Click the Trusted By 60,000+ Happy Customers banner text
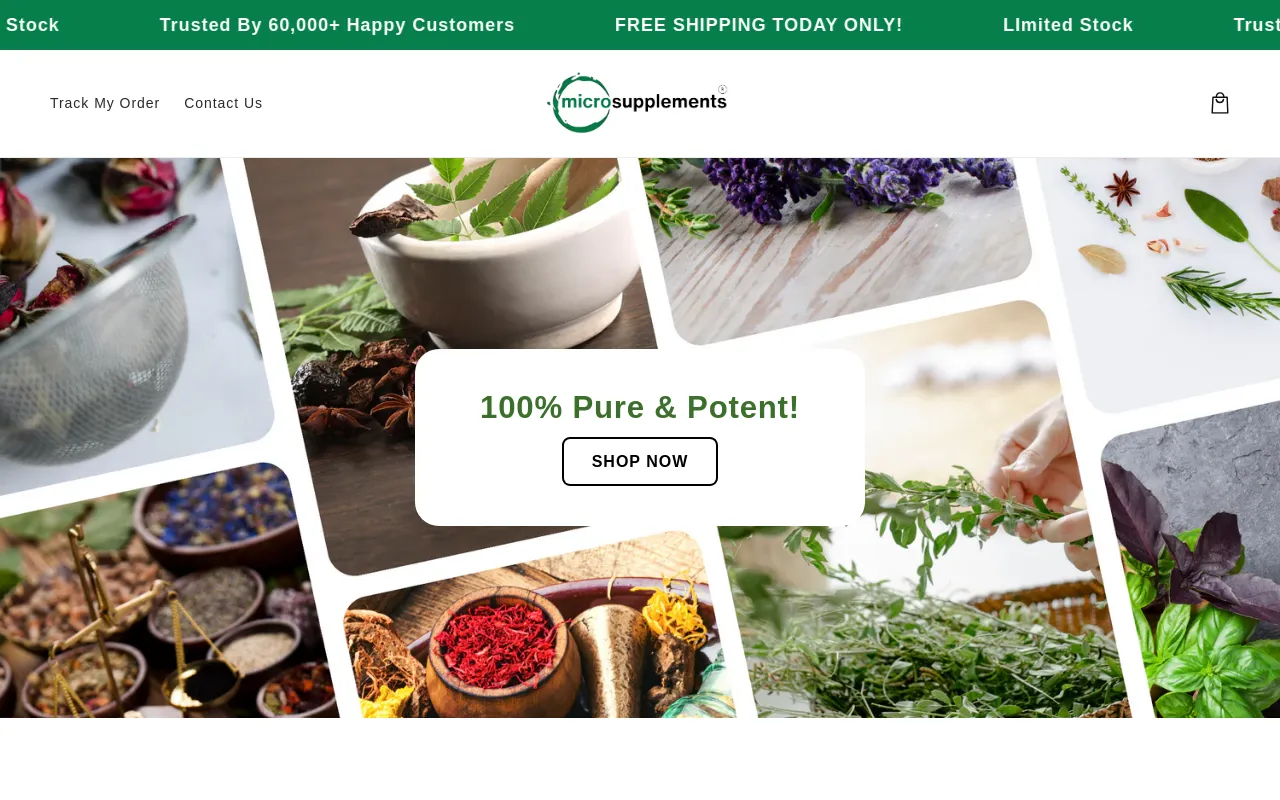 [x=337, y=25]
